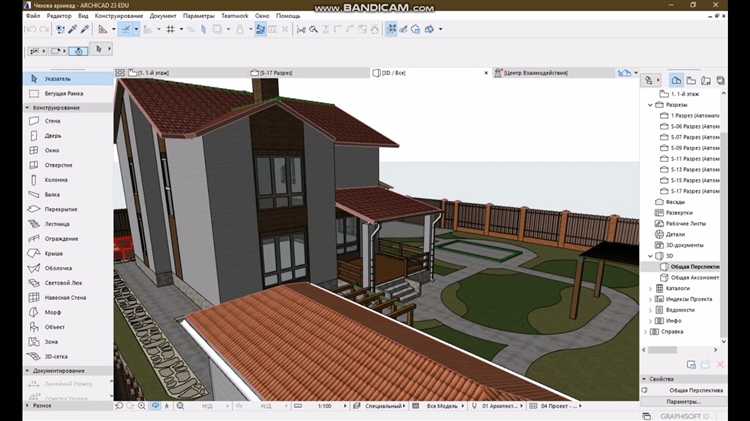Select the Световой Люк (Skylight) tool

(68, 283)
